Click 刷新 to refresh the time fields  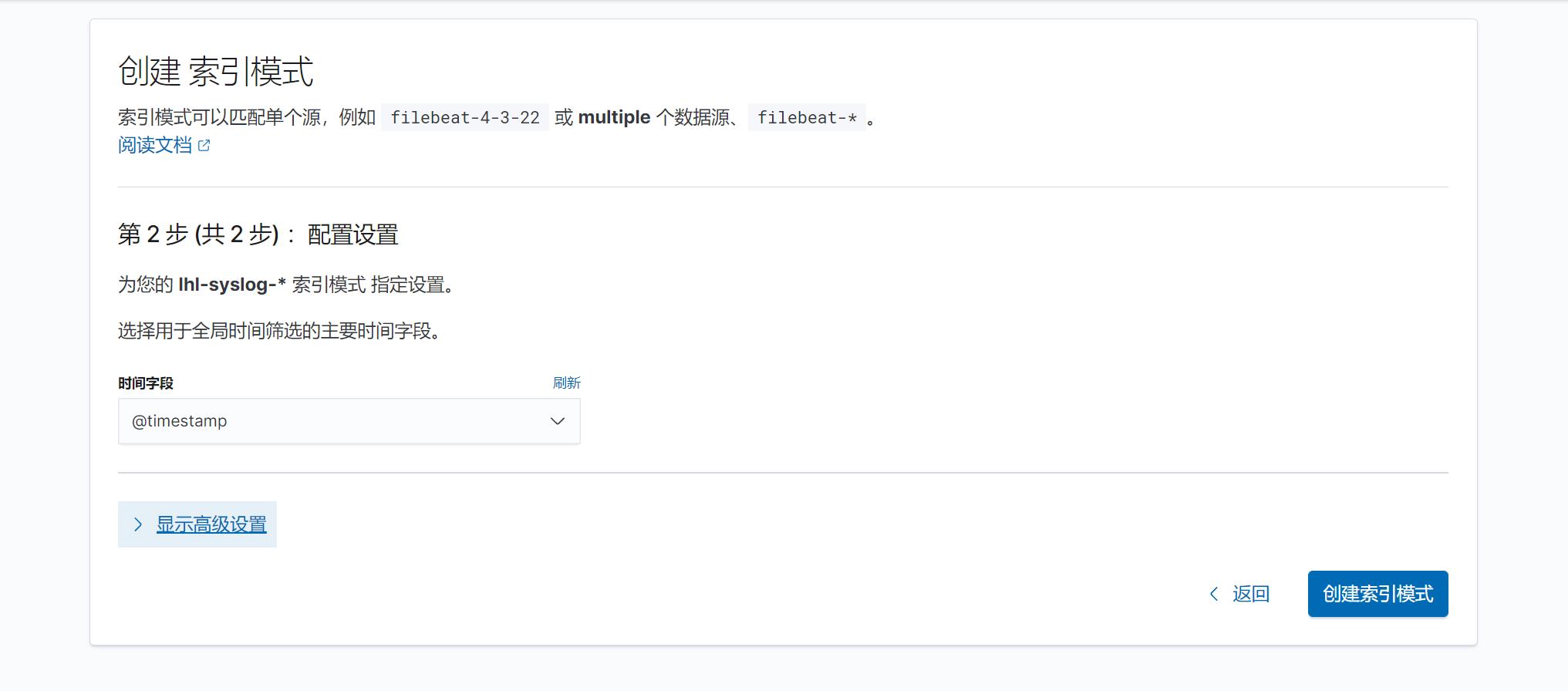[x=567, y=383]
